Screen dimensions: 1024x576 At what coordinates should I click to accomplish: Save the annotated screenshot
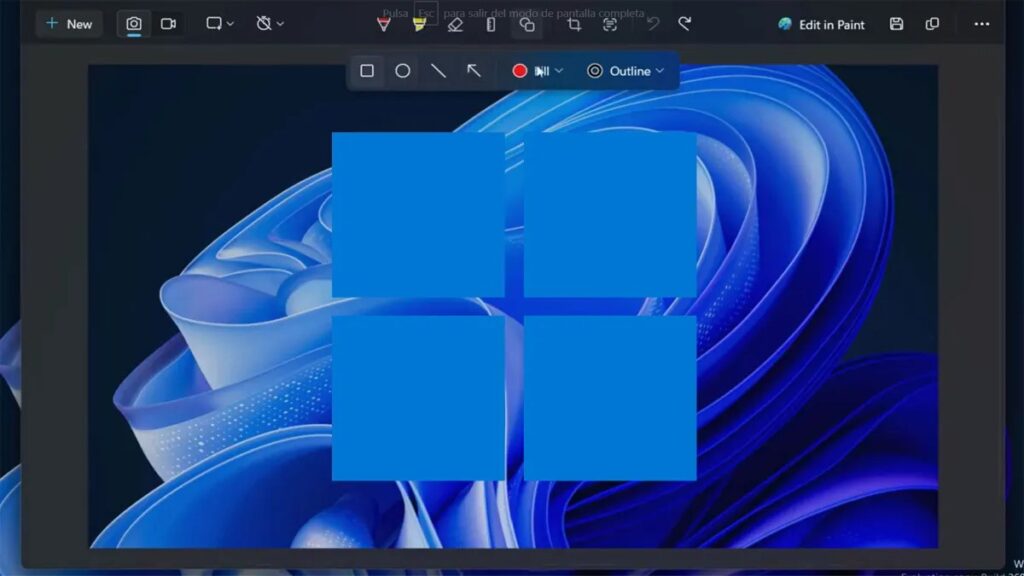tap(895, 23)
